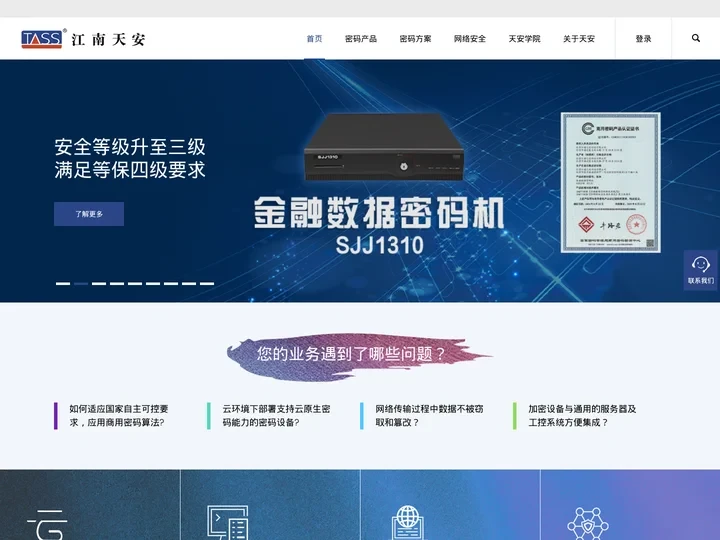Open the 密码方案 menu
This screenshot has width=720, height=540.
tap(416, 39)
